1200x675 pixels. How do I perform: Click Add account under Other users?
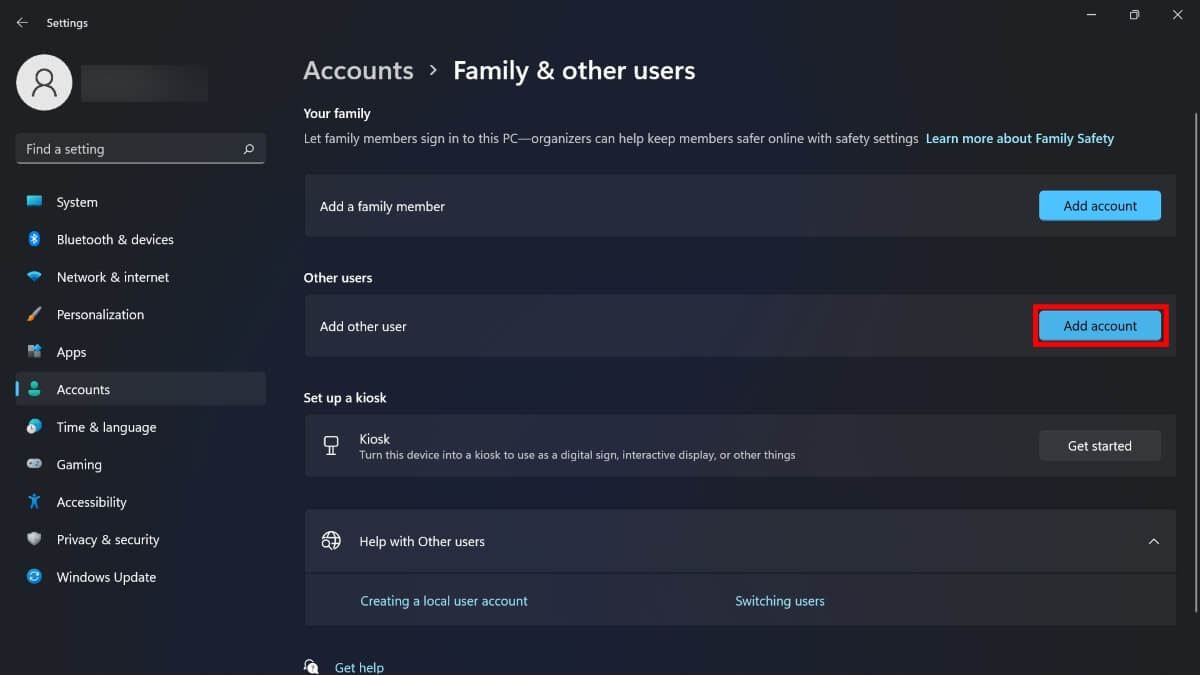pos(1100,325)
